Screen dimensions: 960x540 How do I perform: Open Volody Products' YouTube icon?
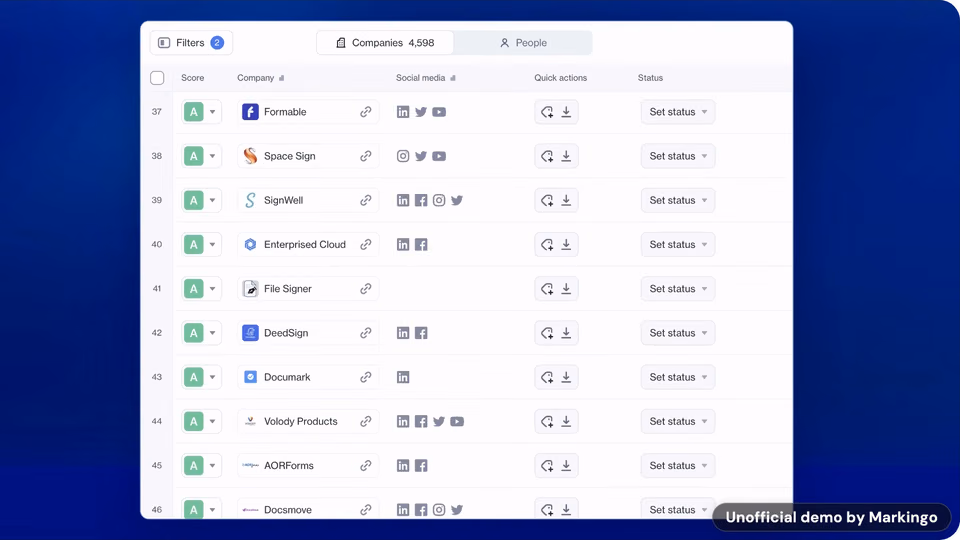(457, 421)
